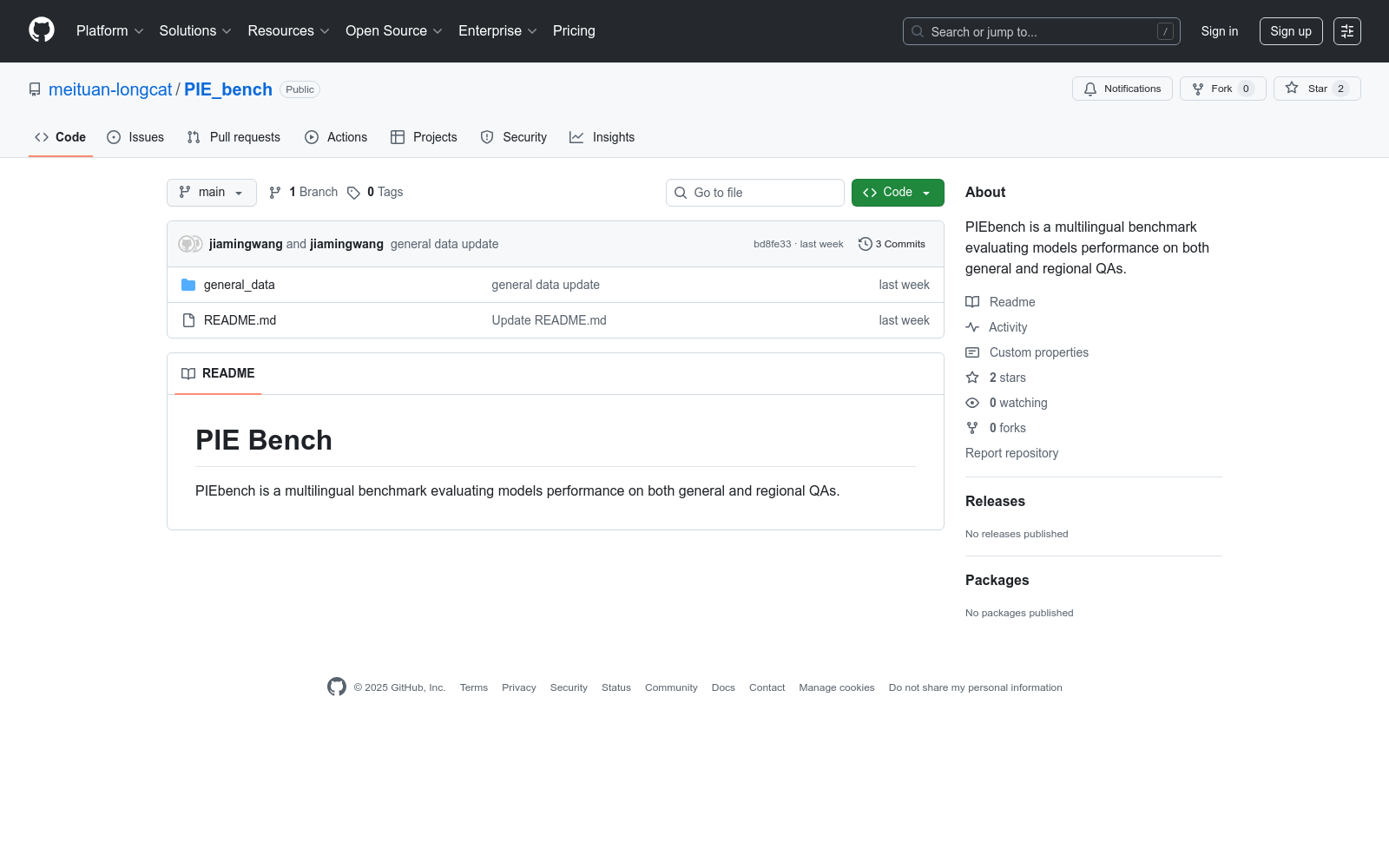Open the Enterprise dropdown
The height and width of the screenshot is (868, 1389).
(x=497, y=31)
